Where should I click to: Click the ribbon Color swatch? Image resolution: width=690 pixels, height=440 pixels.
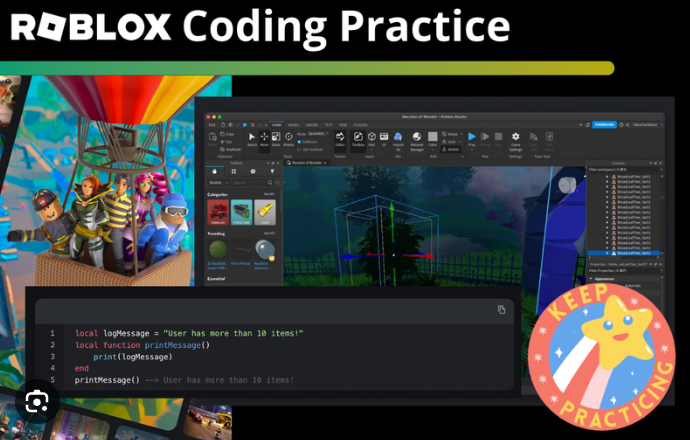point(433,136)
